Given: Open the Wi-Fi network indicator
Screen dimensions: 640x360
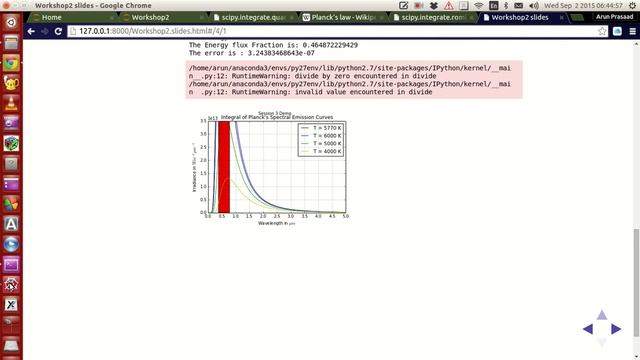Looking at the screenshot, I should pos(478,6).
